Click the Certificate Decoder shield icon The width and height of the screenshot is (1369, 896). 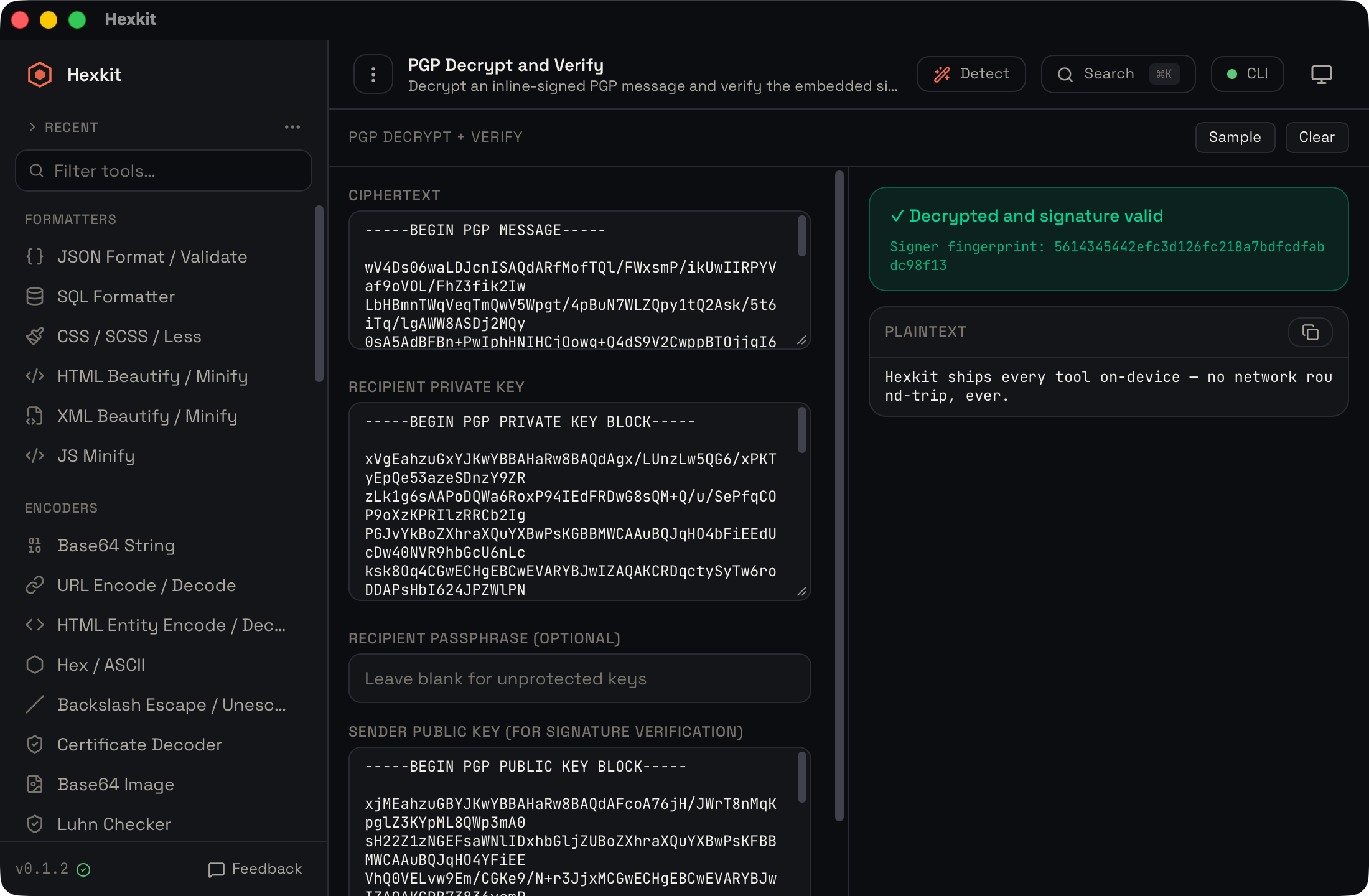click(35, 744)
